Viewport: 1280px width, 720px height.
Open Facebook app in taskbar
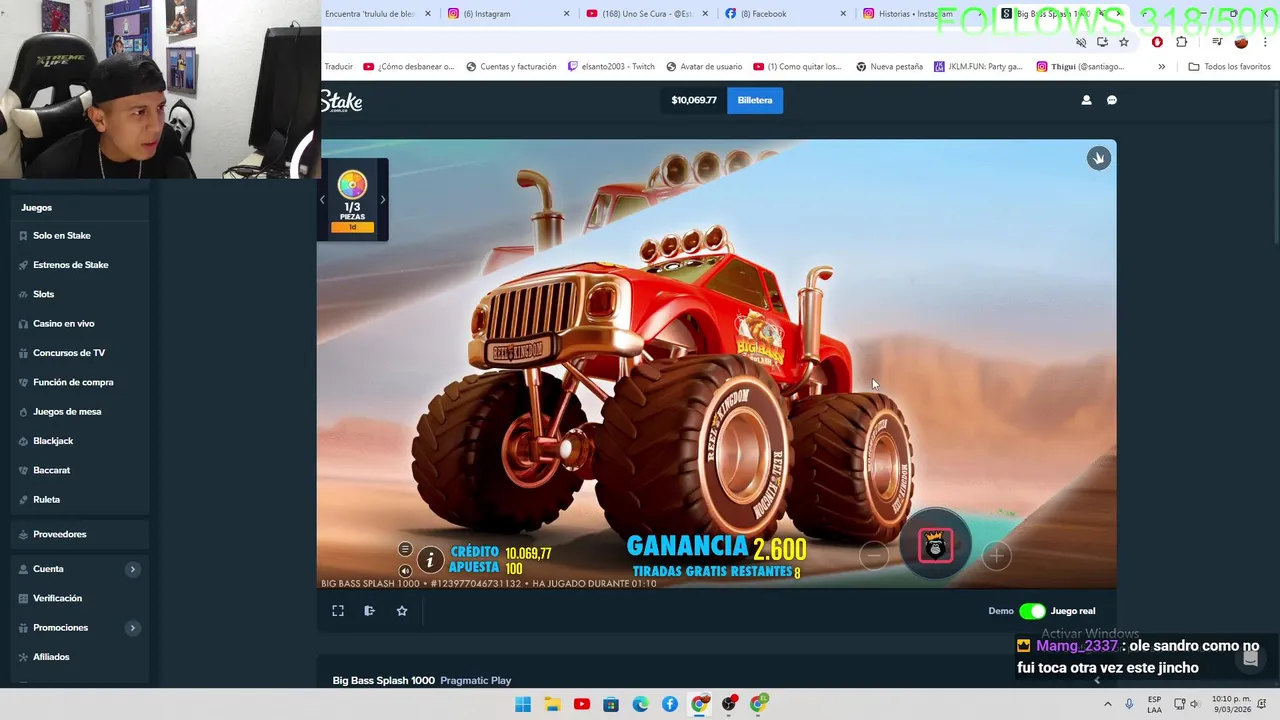tap(670, 704)
